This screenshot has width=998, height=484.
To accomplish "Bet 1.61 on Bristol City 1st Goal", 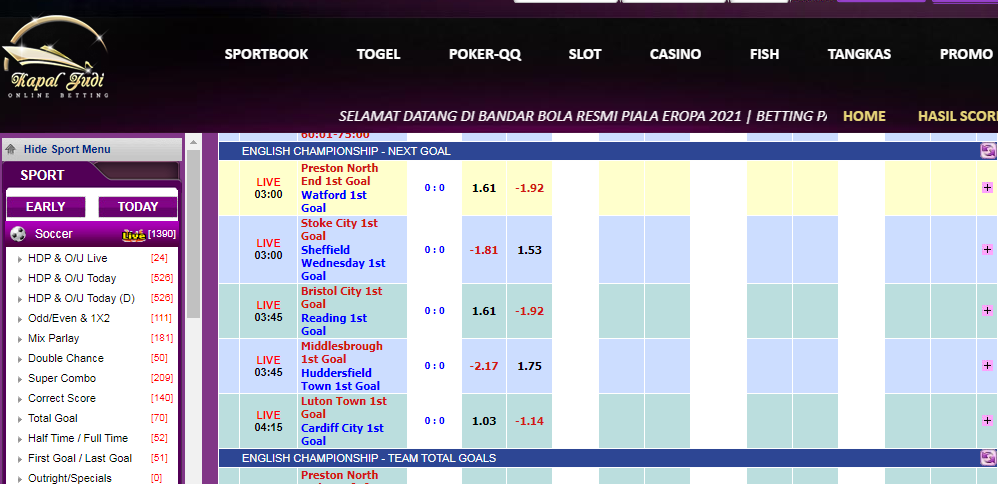I will coord(484,311).
